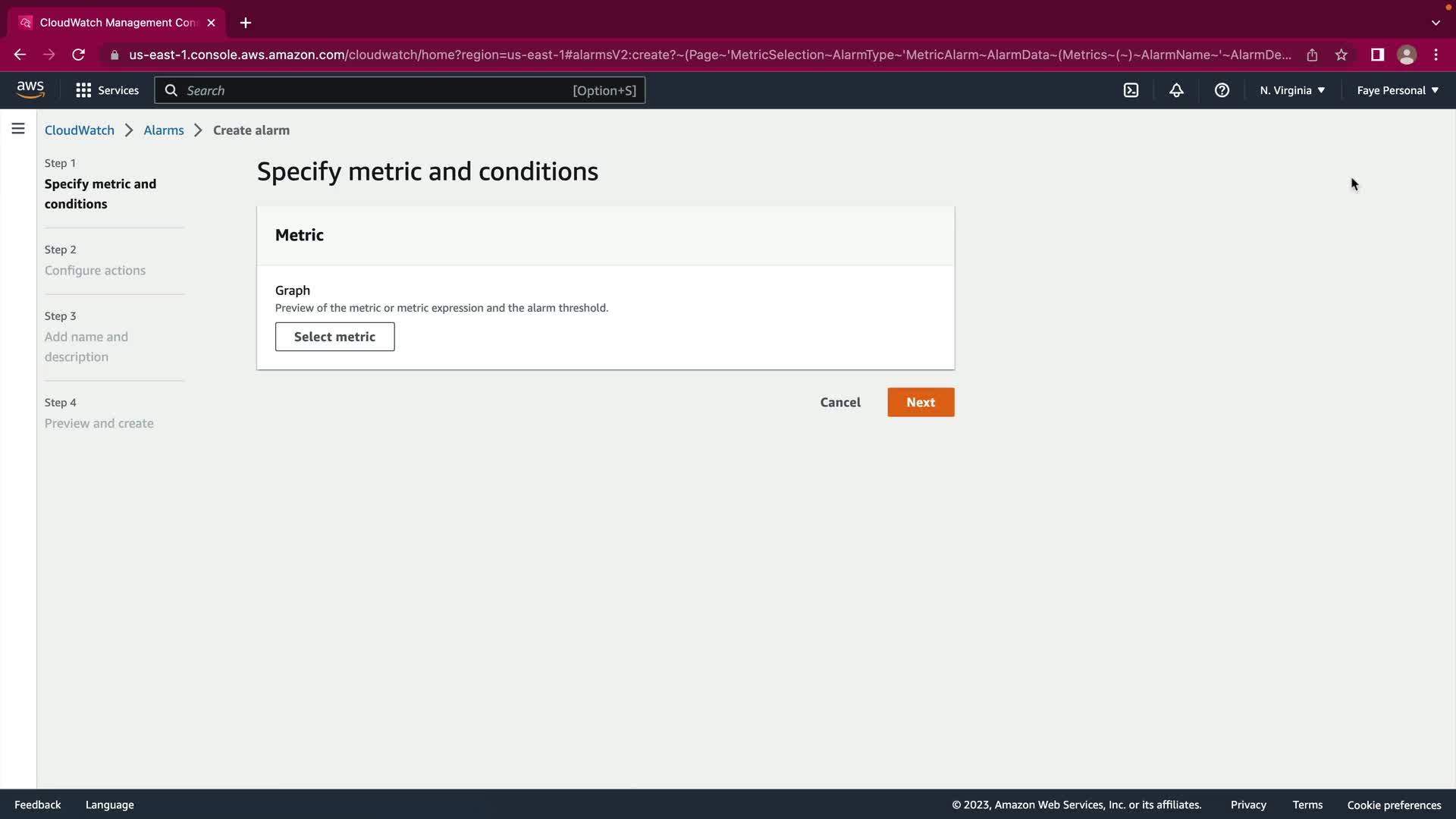The height and width of the screenshot is (819, 1456).
Task: Go to Alarms breadcrumb link
Action: click(164, 130)
